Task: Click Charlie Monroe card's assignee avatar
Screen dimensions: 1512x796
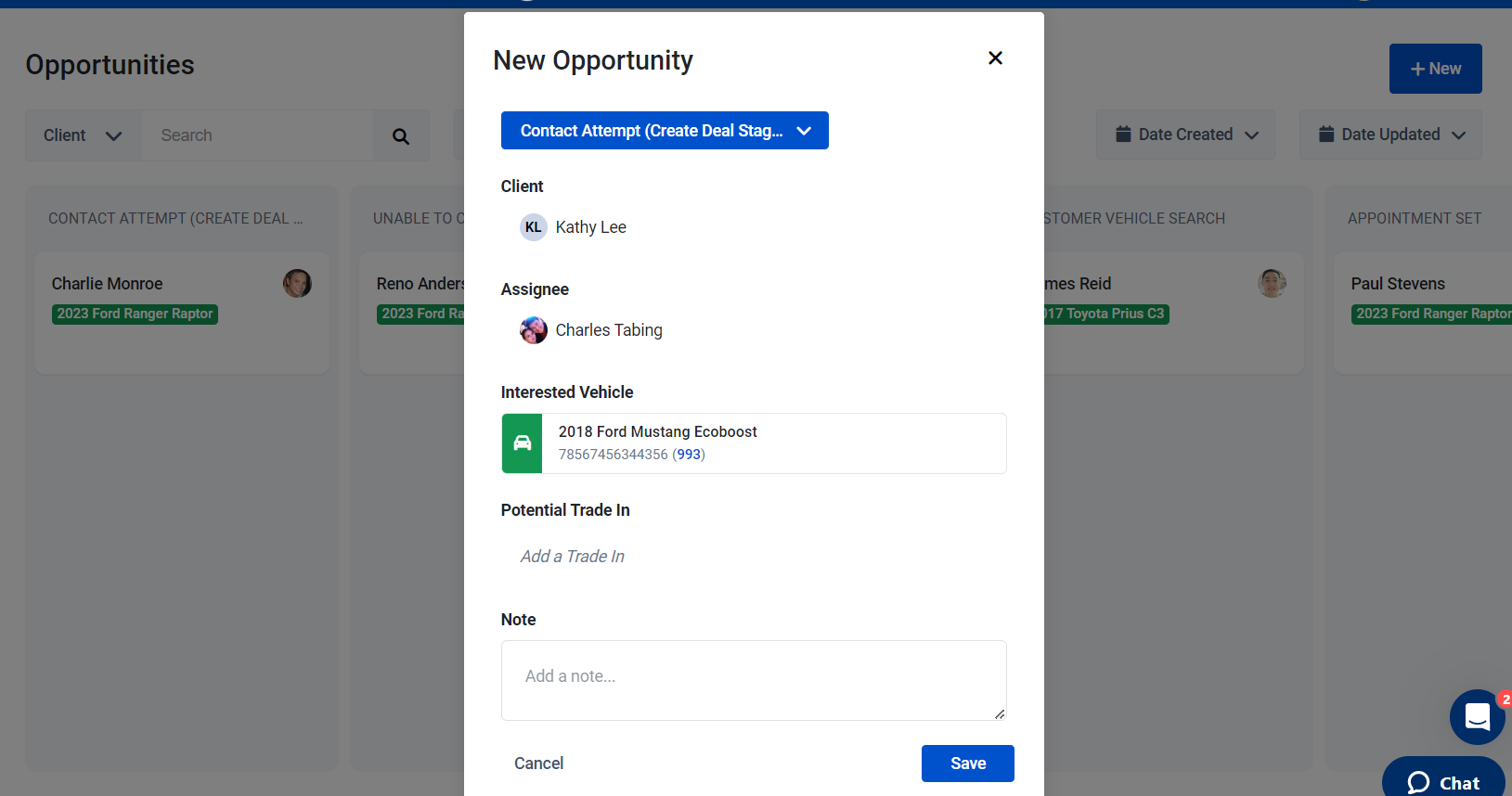Action: point(297,284)
